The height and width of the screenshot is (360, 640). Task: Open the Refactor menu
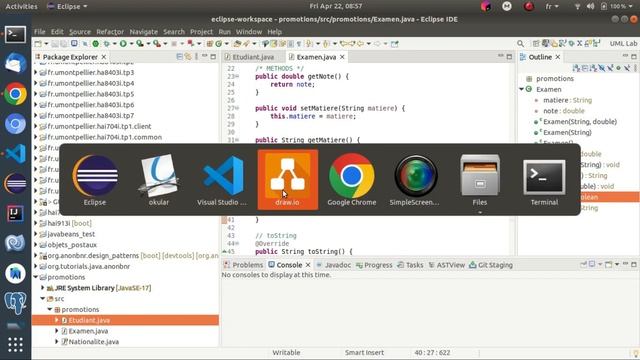click(110, 31)
